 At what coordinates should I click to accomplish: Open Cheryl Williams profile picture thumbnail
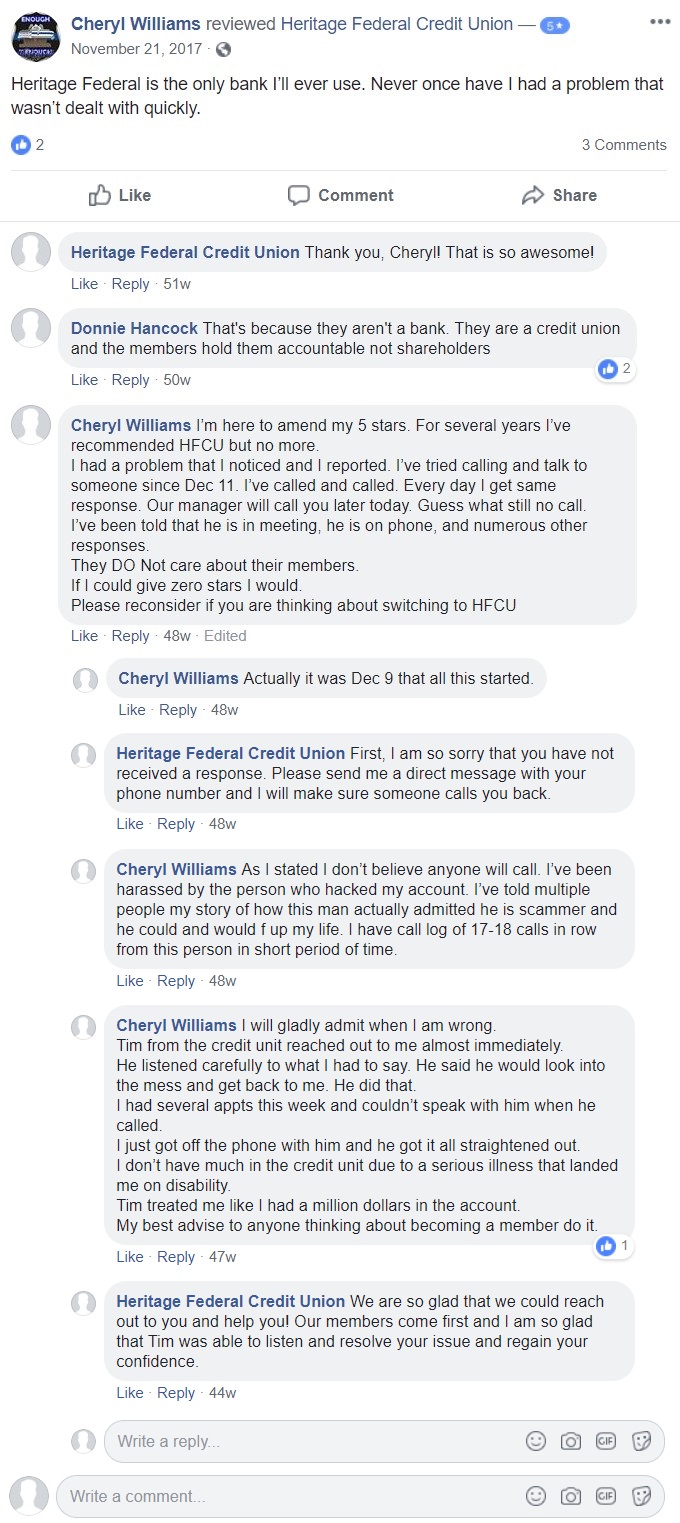35,38
